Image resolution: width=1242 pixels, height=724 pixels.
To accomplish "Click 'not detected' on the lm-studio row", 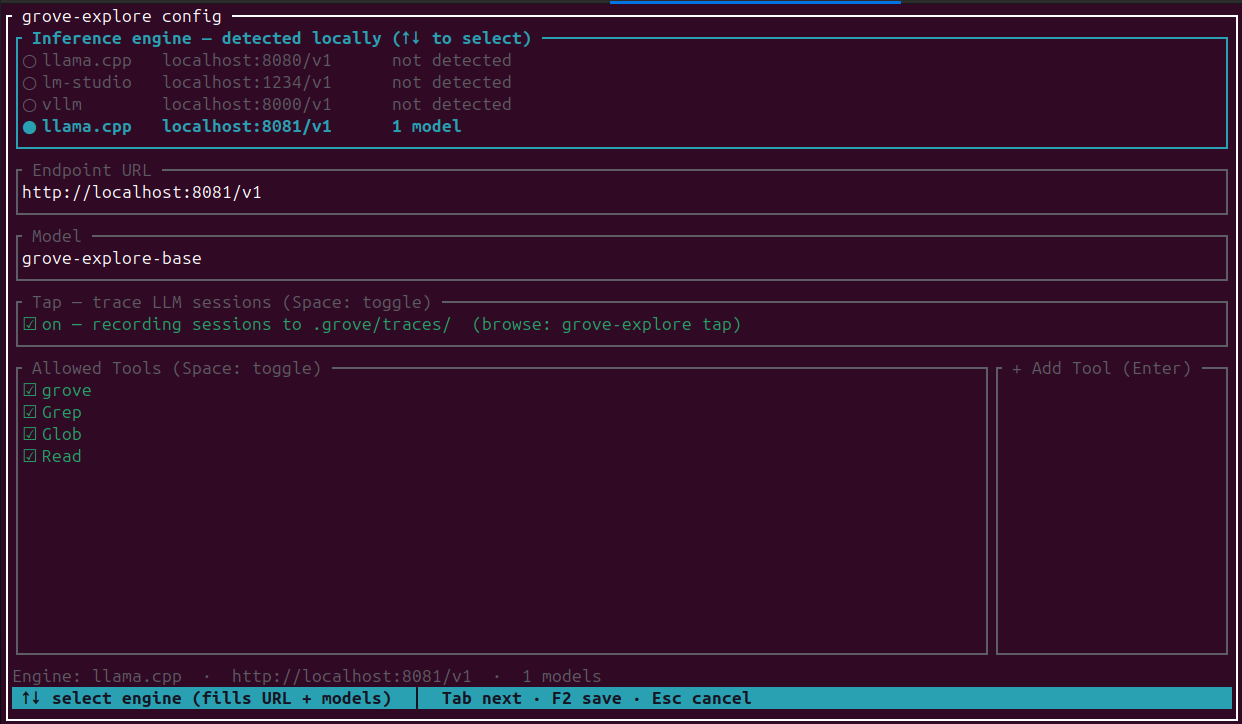I will pos(452,83).
